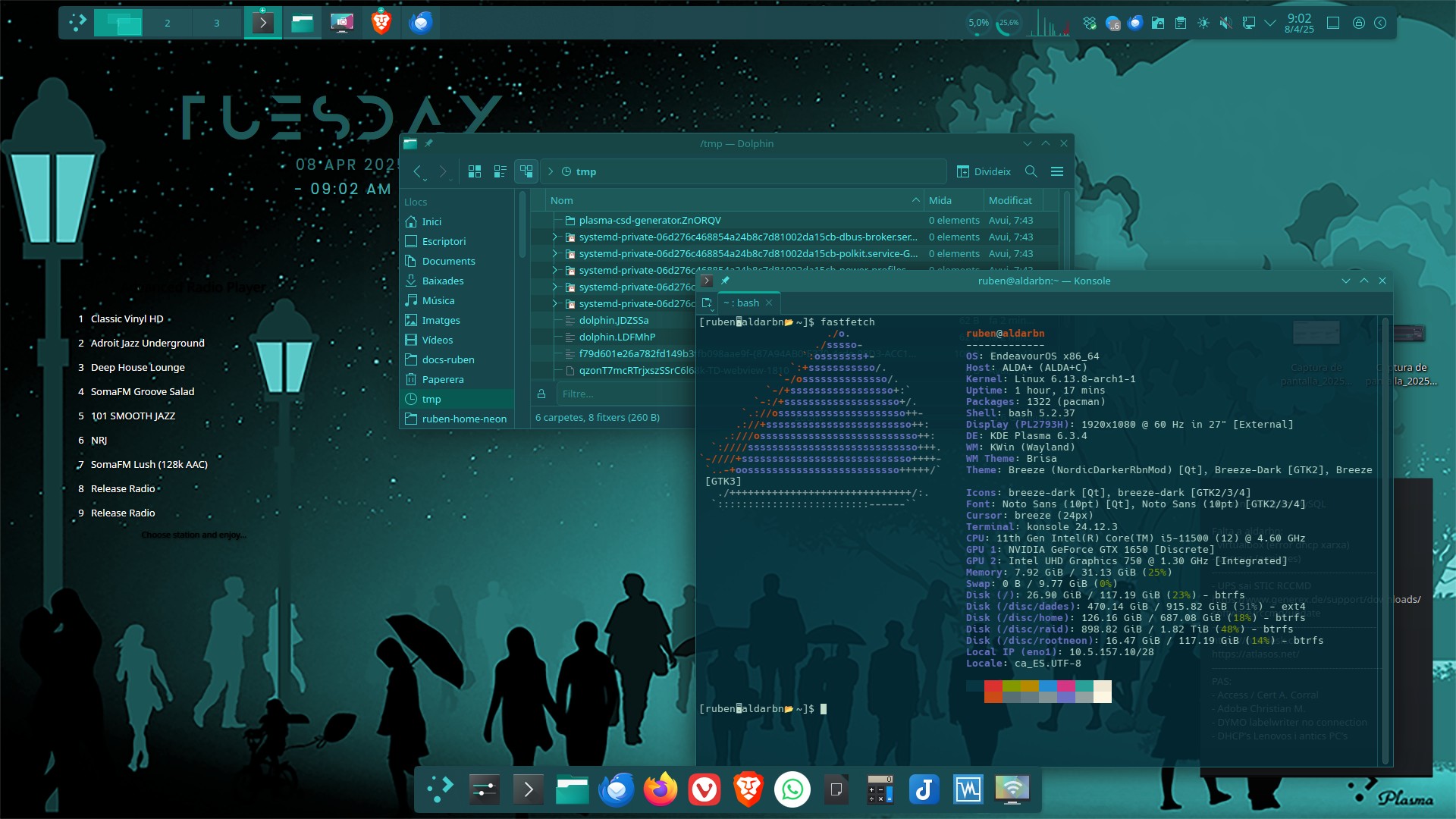Select Baixades in Dolphin places
This screenshot has height=819, width=1456.
pos(457,281)
